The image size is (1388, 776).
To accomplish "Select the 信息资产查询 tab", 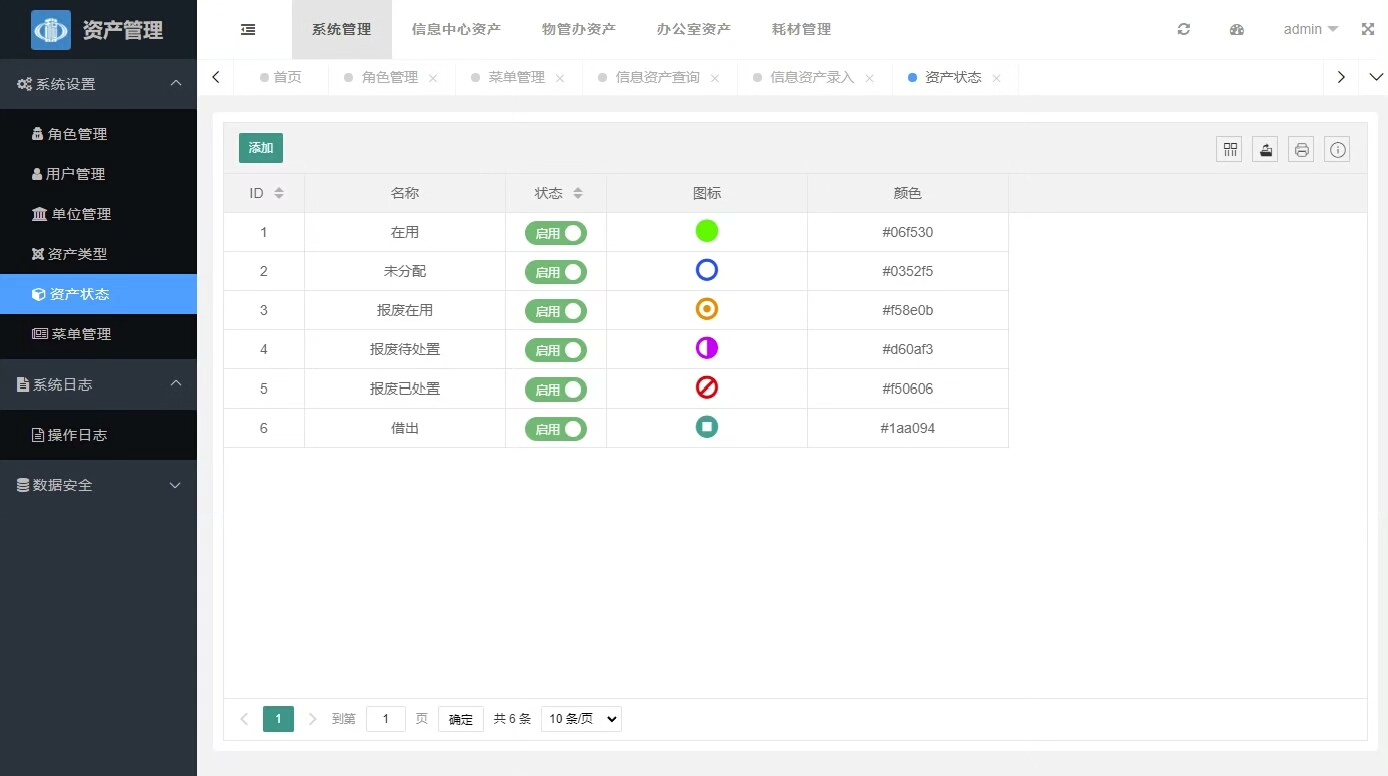I will point(657,78).
